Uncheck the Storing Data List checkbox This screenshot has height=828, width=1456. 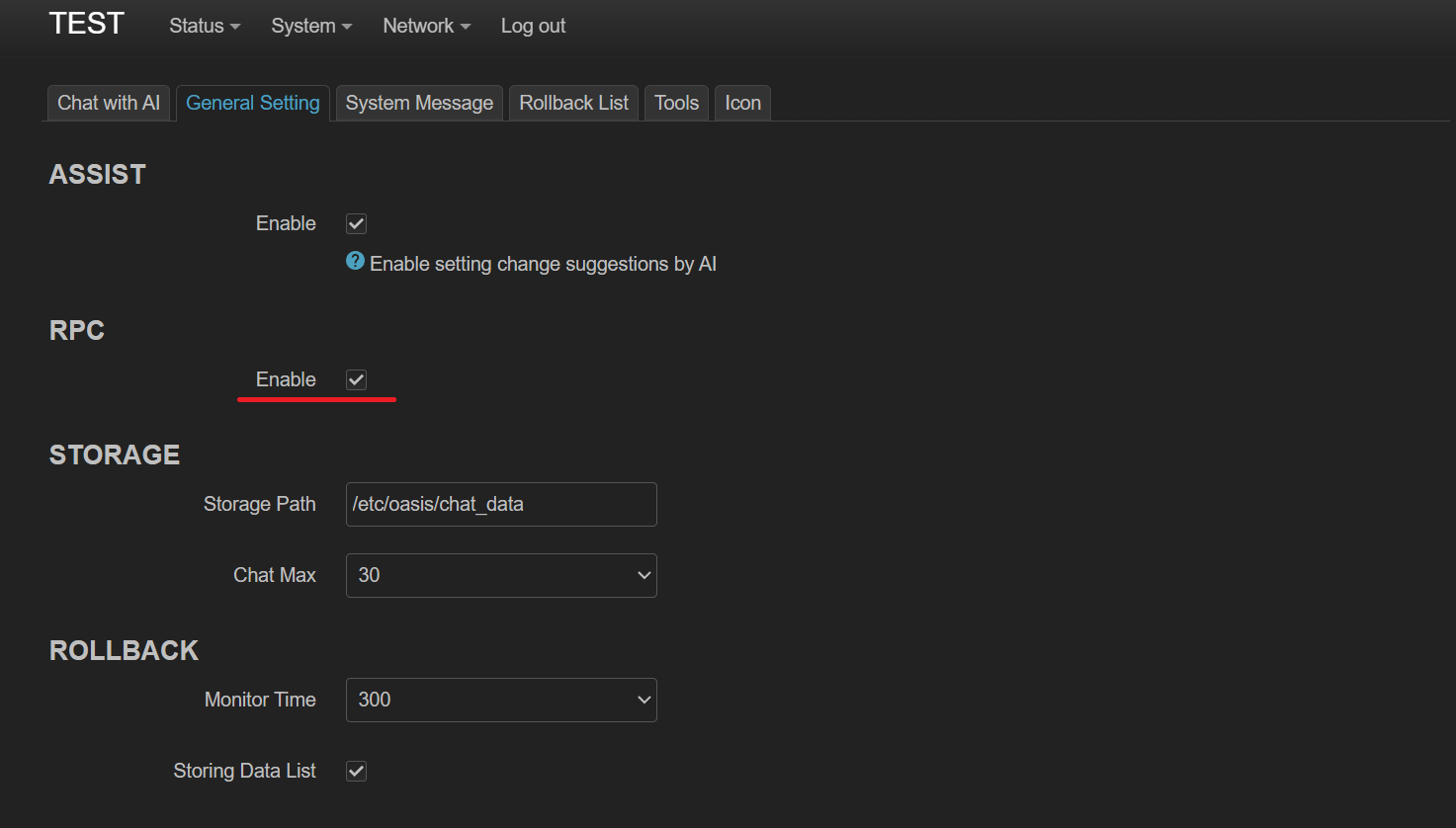coord(356,772)
